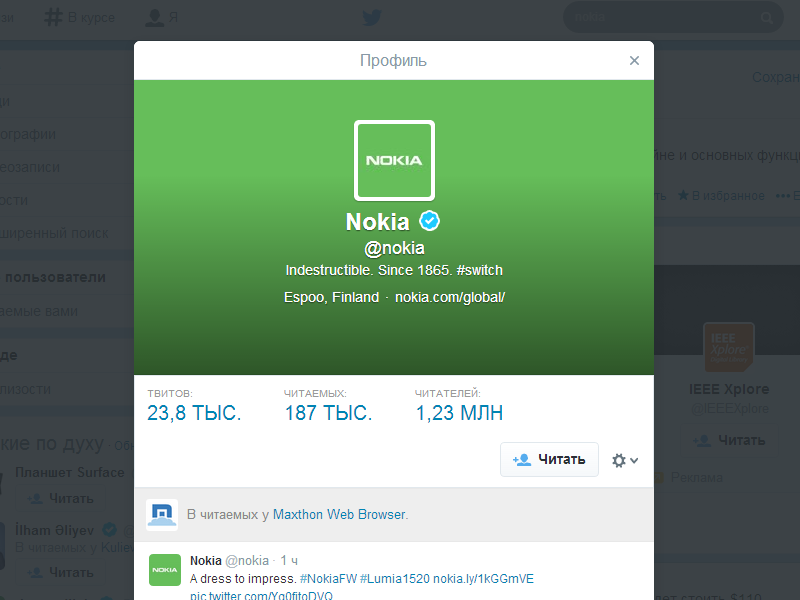Viewport: 800px width, 600px height.
Task: Click the IEEE Xplore name
Action: click(x=729, y=389)
